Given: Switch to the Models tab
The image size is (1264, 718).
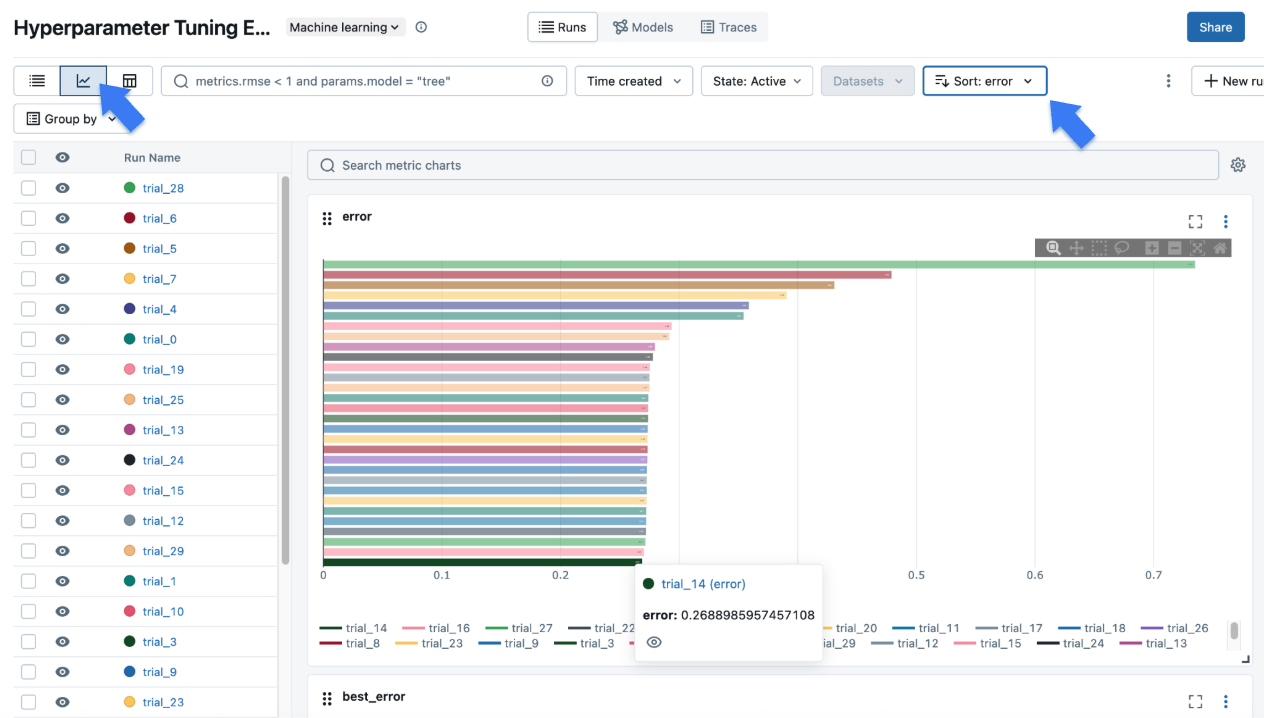Looking at the screenshot, I should (643, 27).
